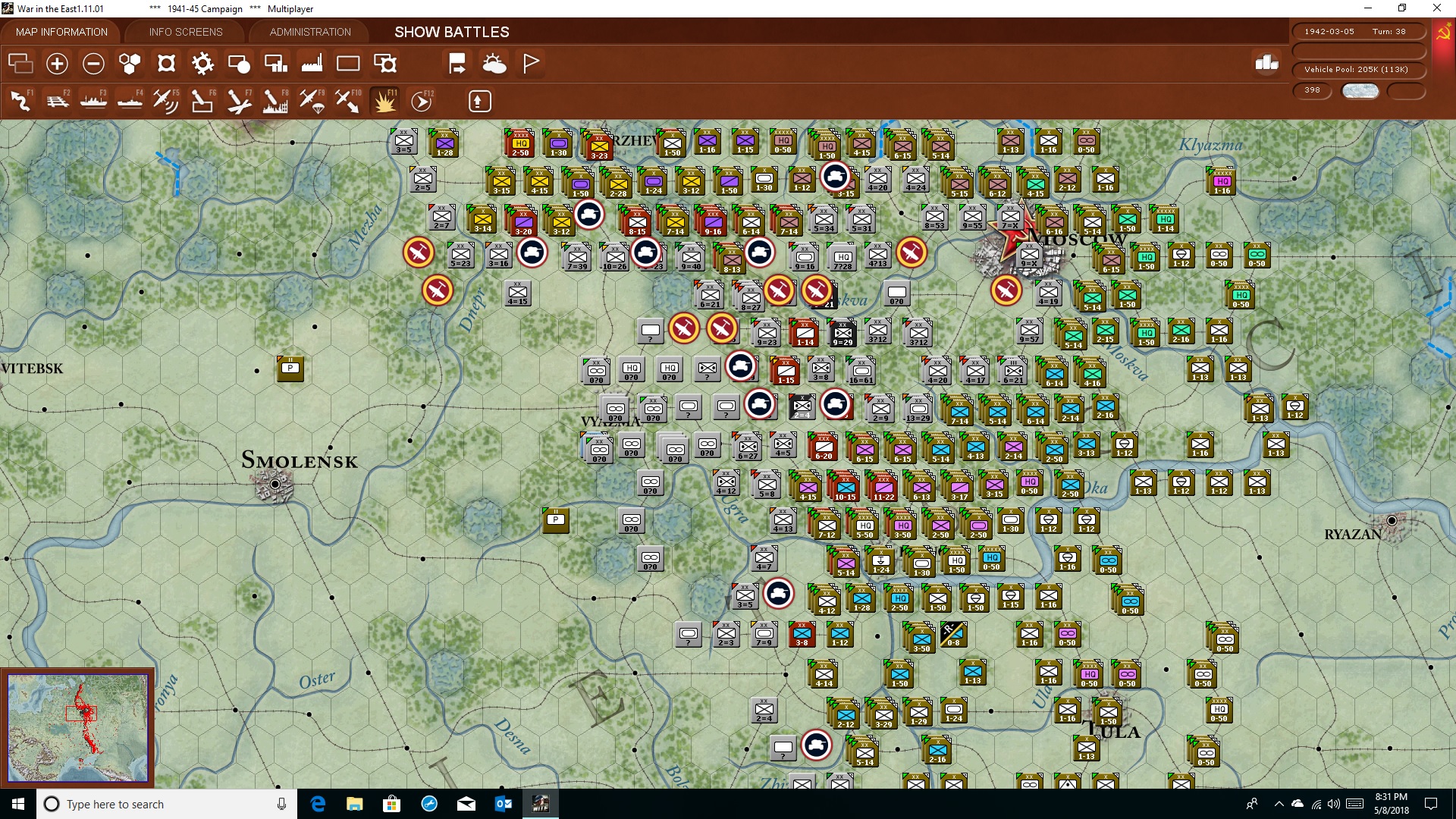Open the Mail app from the taskbar
Screen dimensions: 1456x819
coord(466,804)
